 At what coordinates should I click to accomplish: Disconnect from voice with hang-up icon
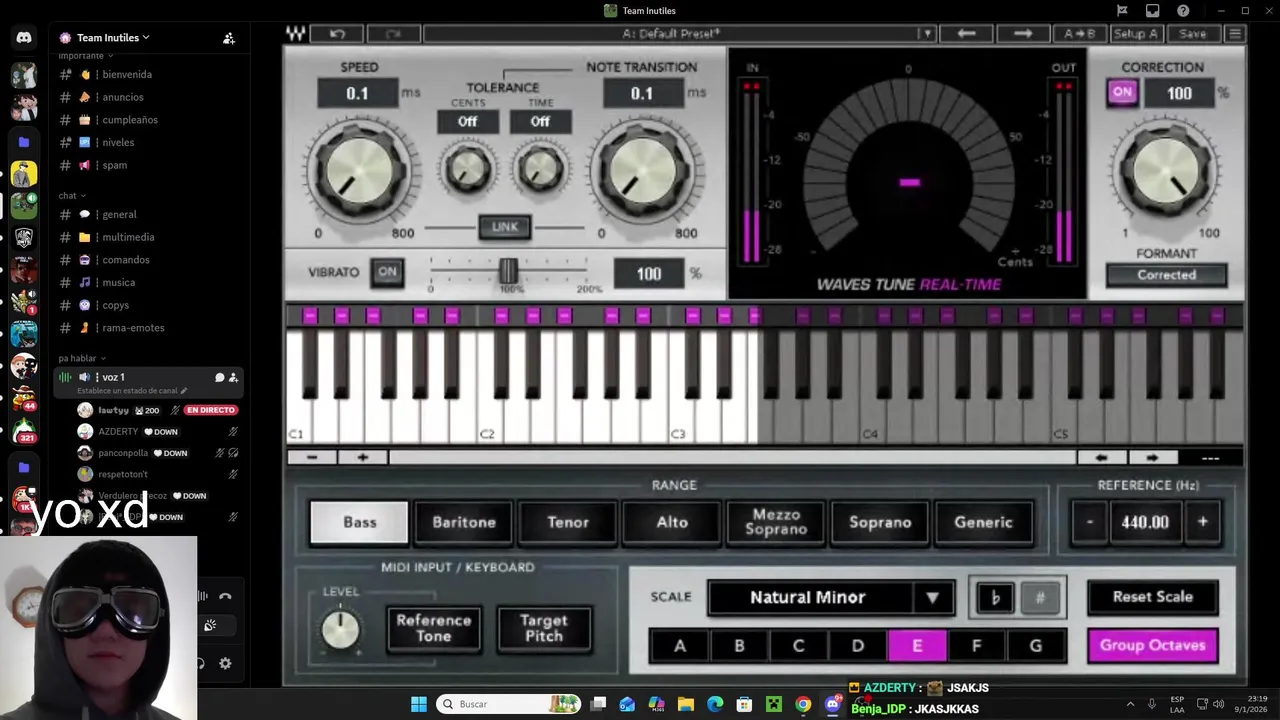(225, 596)
